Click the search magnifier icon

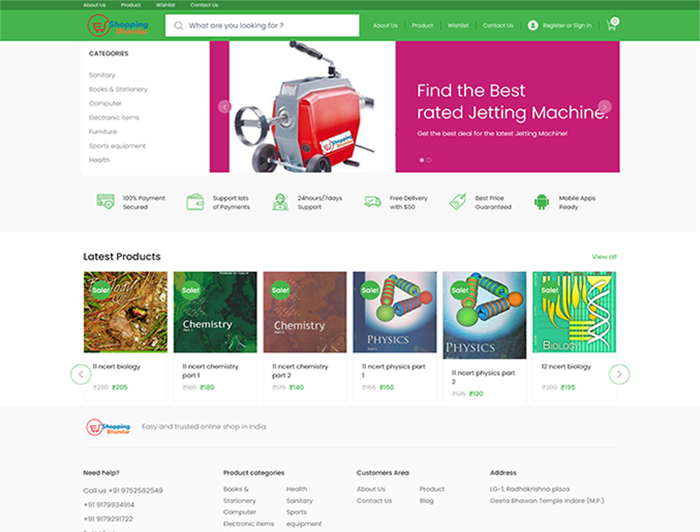177,25
